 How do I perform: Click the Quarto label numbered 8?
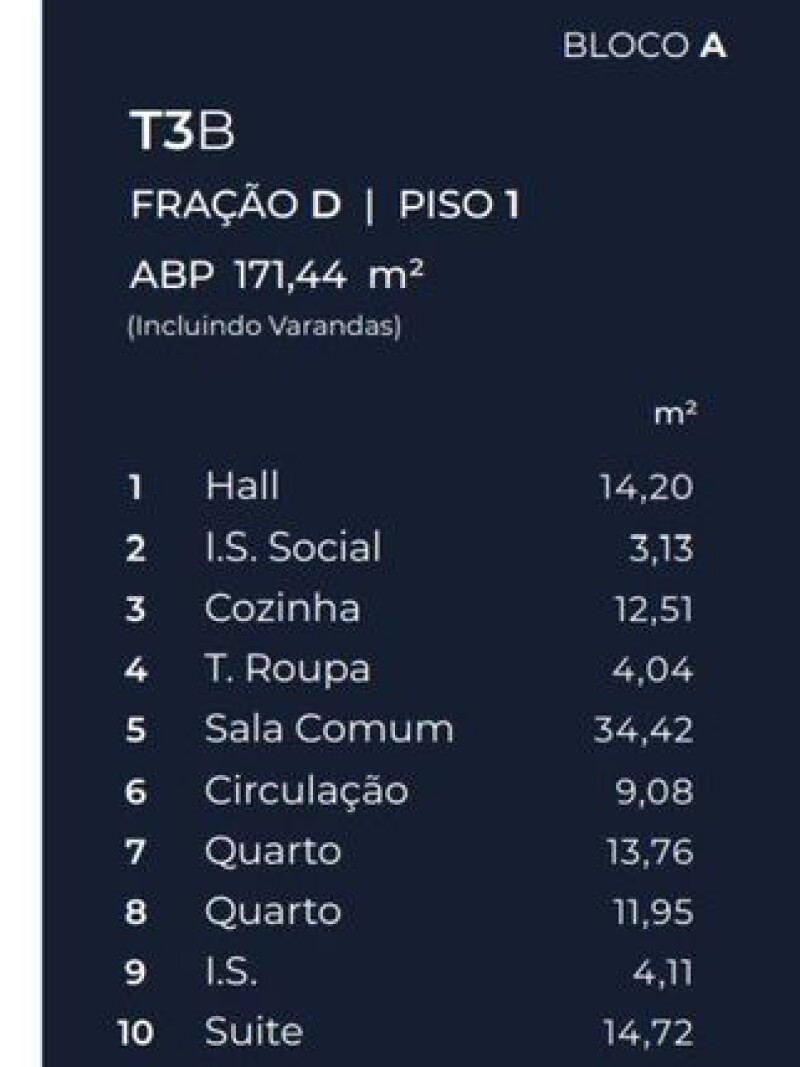(273, 911)
